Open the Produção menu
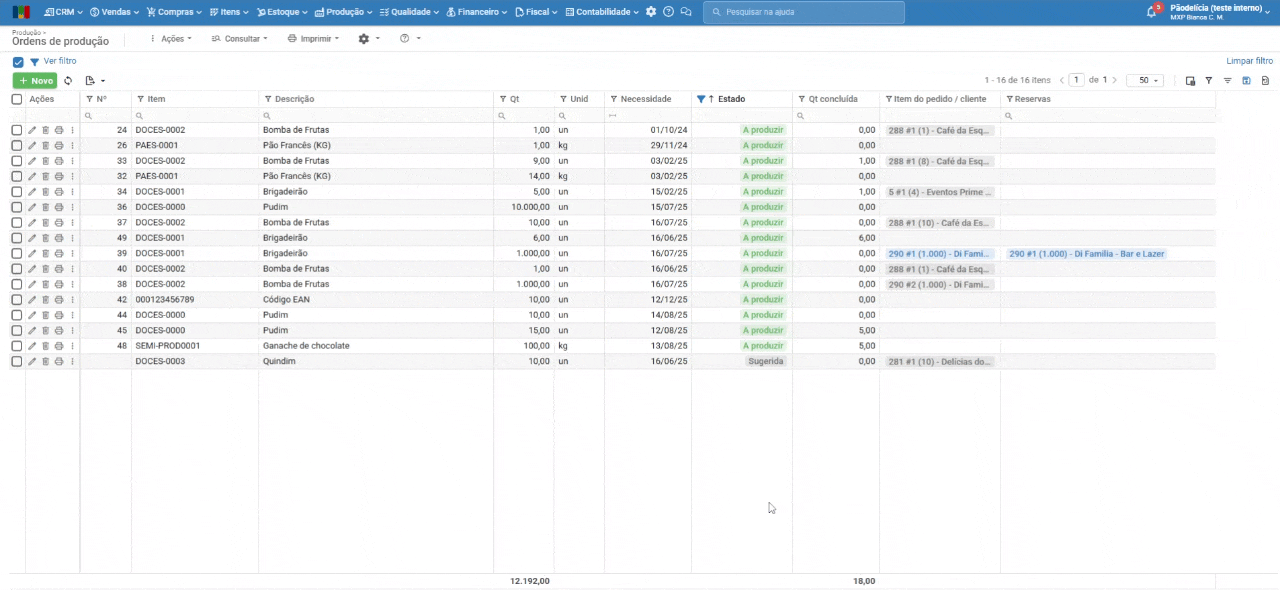The width and height of the screenshot is (1280, 590). [343, 12]
